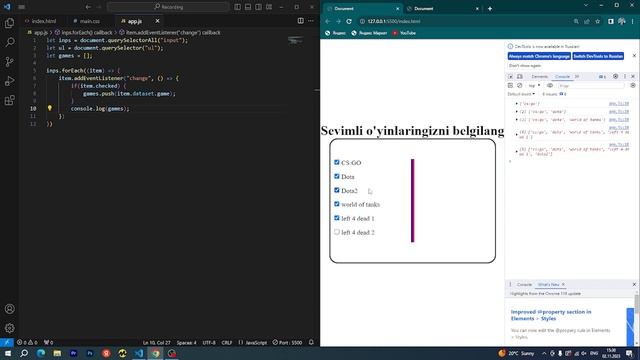Toggle the VS Code primary sidebar layout icon
The height and width of the screenshot is (360, 640).
[238, 7]
